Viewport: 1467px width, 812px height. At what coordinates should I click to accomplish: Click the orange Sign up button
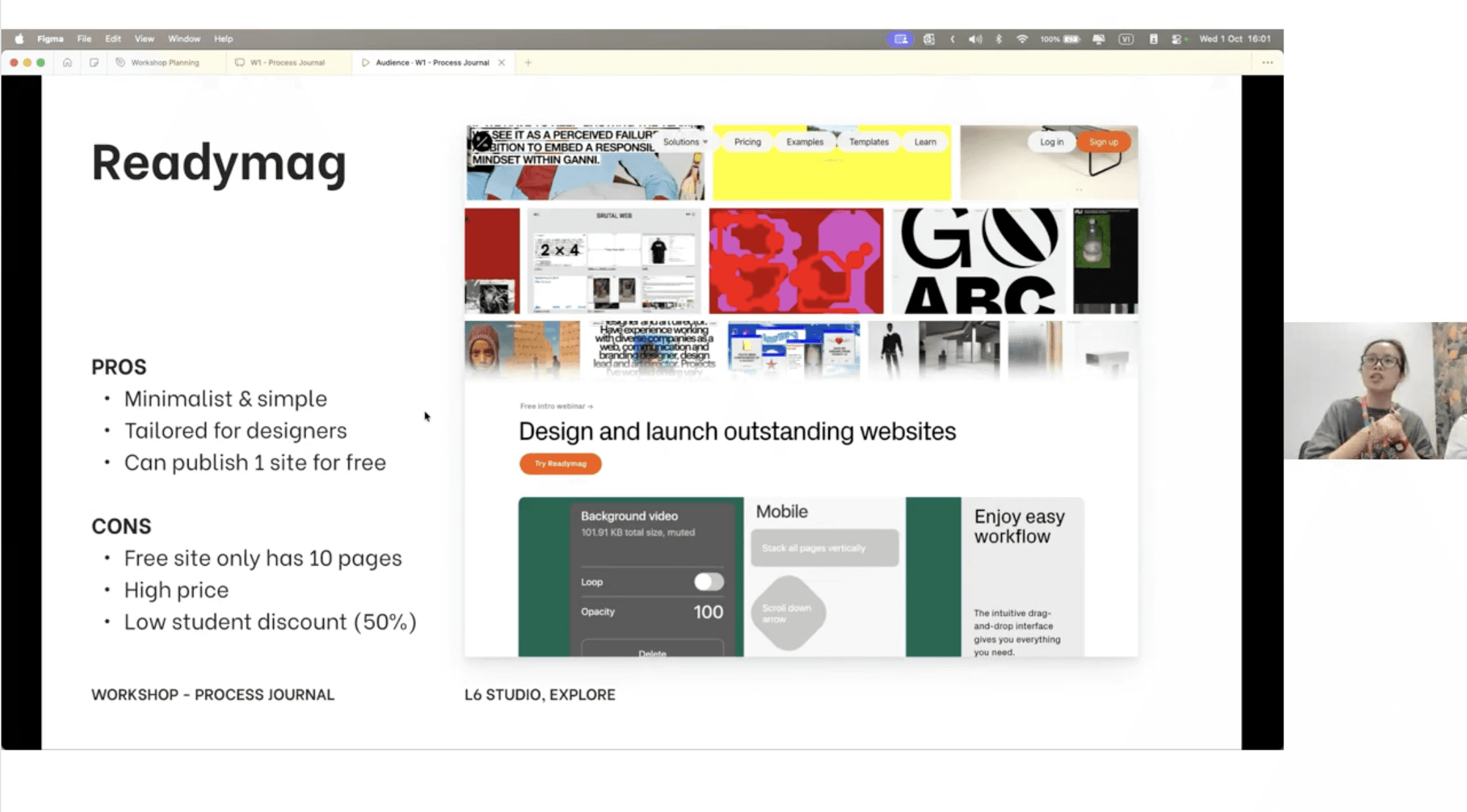point(1103,142)
